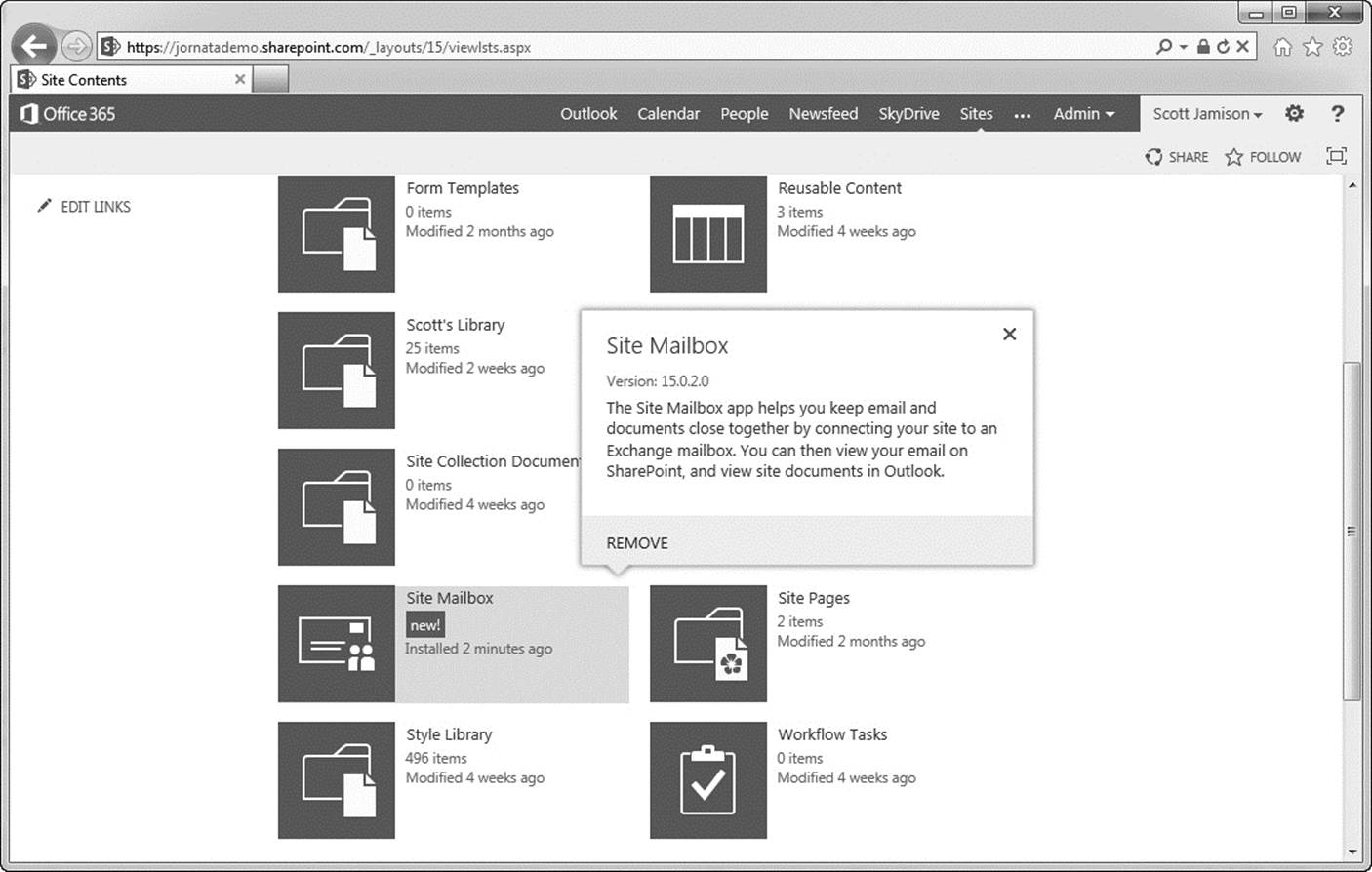
Task: Open Calendar from the navigation bar
Action: [668, 114]
